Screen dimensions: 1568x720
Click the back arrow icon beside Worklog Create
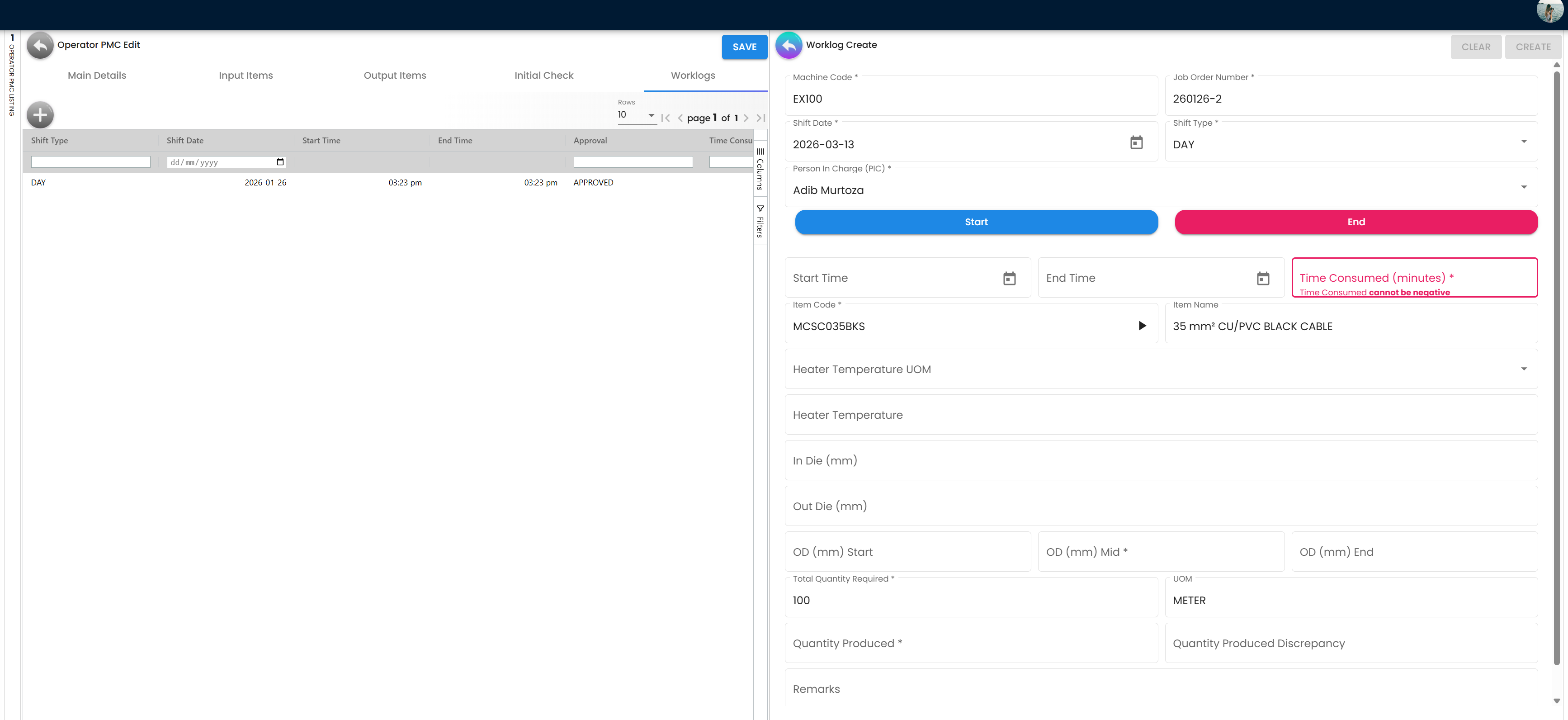pos(788,44)
